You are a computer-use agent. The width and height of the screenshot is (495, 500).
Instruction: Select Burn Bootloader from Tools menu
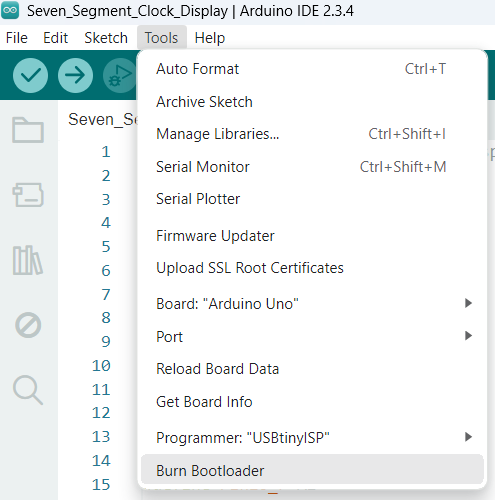pos(312,470)
